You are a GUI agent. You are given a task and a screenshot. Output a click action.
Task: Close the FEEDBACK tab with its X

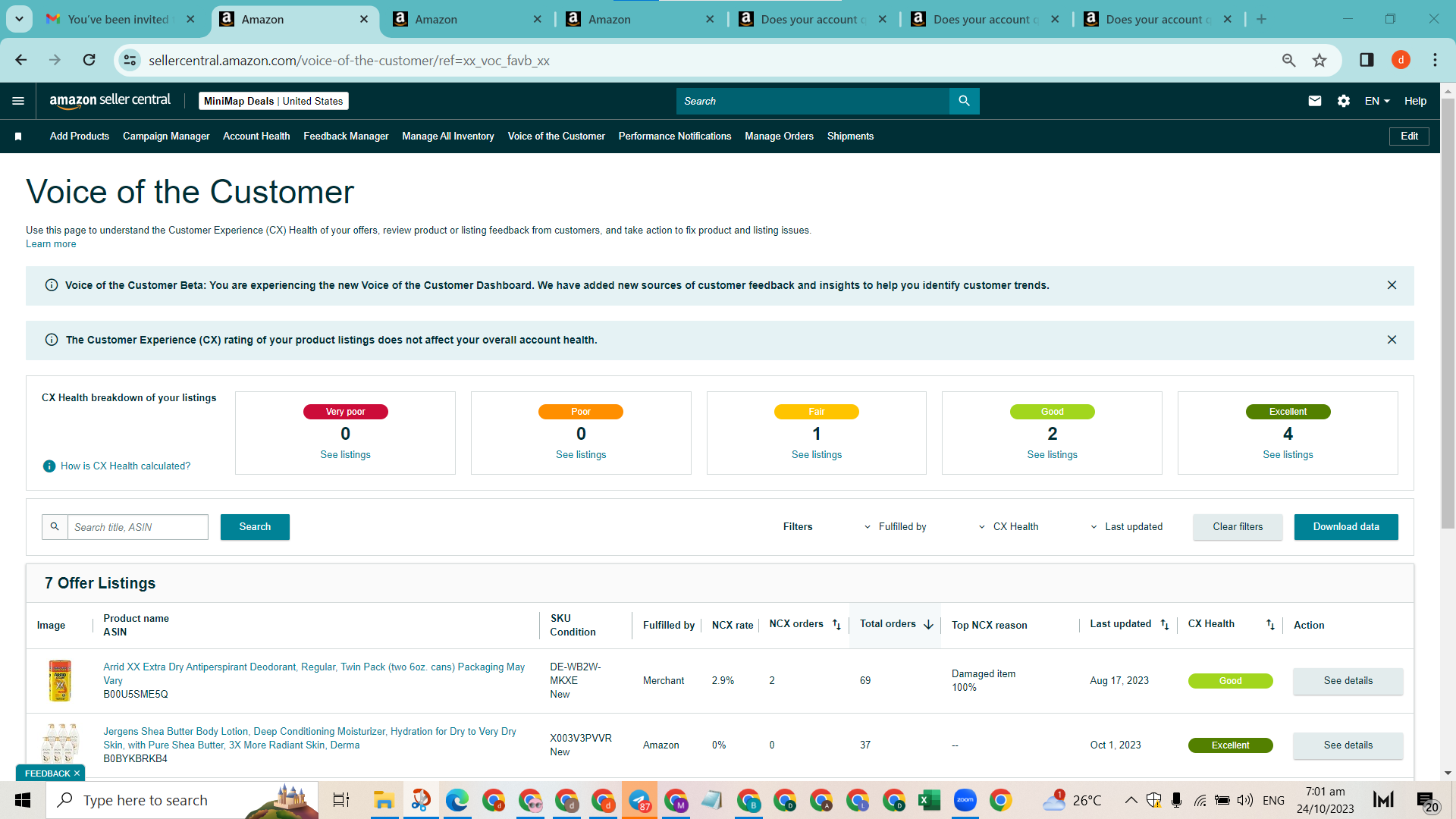[77, 773]
